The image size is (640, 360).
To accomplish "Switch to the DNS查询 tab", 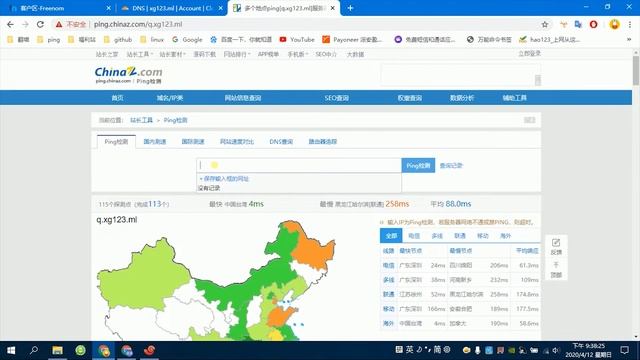I will tap(281, 142).
